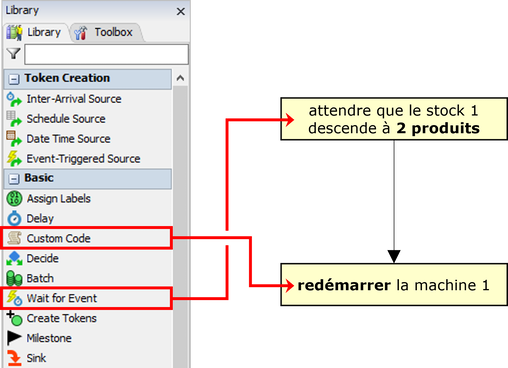This screenshot has width=508, height=368.
Task: Collapse the Token Creation group
Action: (14, 79)
